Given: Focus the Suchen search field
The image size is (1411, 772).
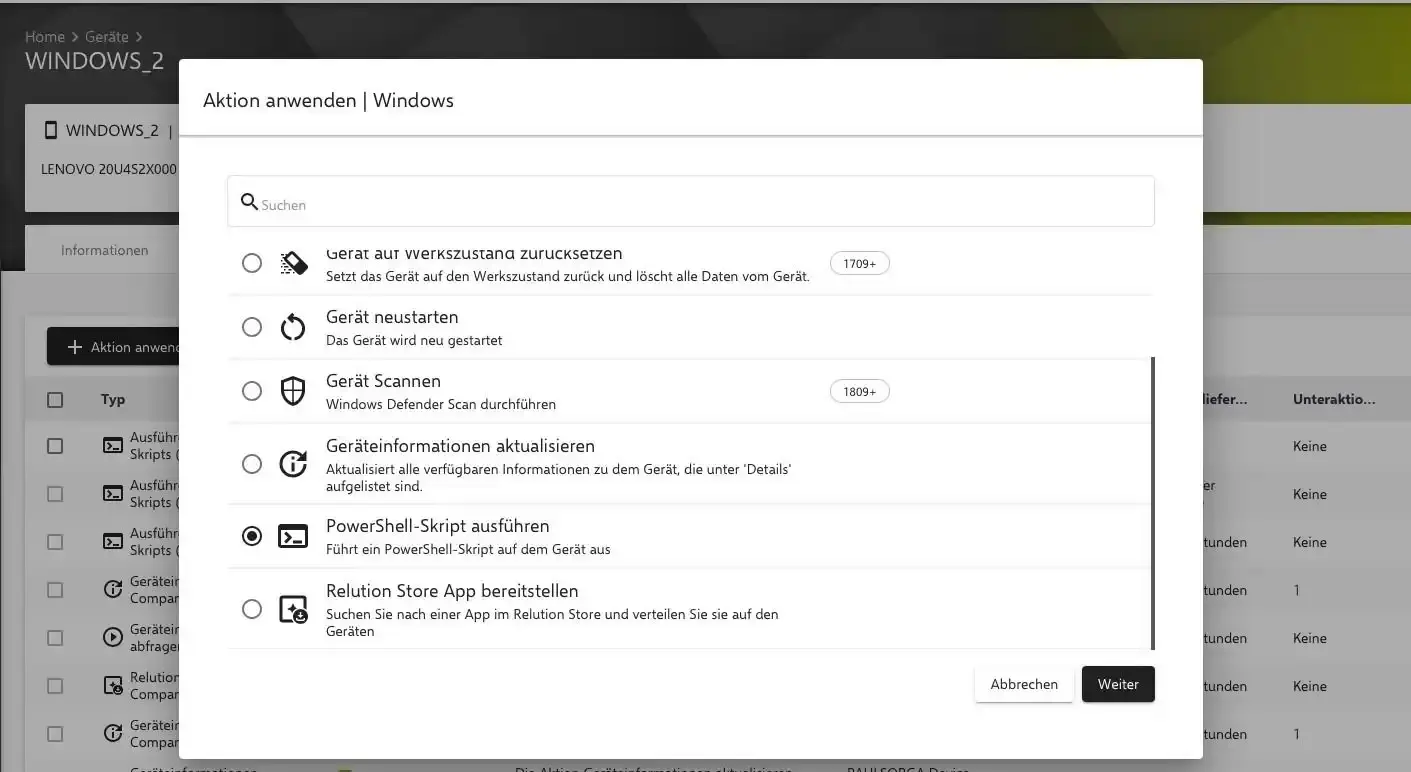Looking at the screenshot, I should [x=700, y=204].
